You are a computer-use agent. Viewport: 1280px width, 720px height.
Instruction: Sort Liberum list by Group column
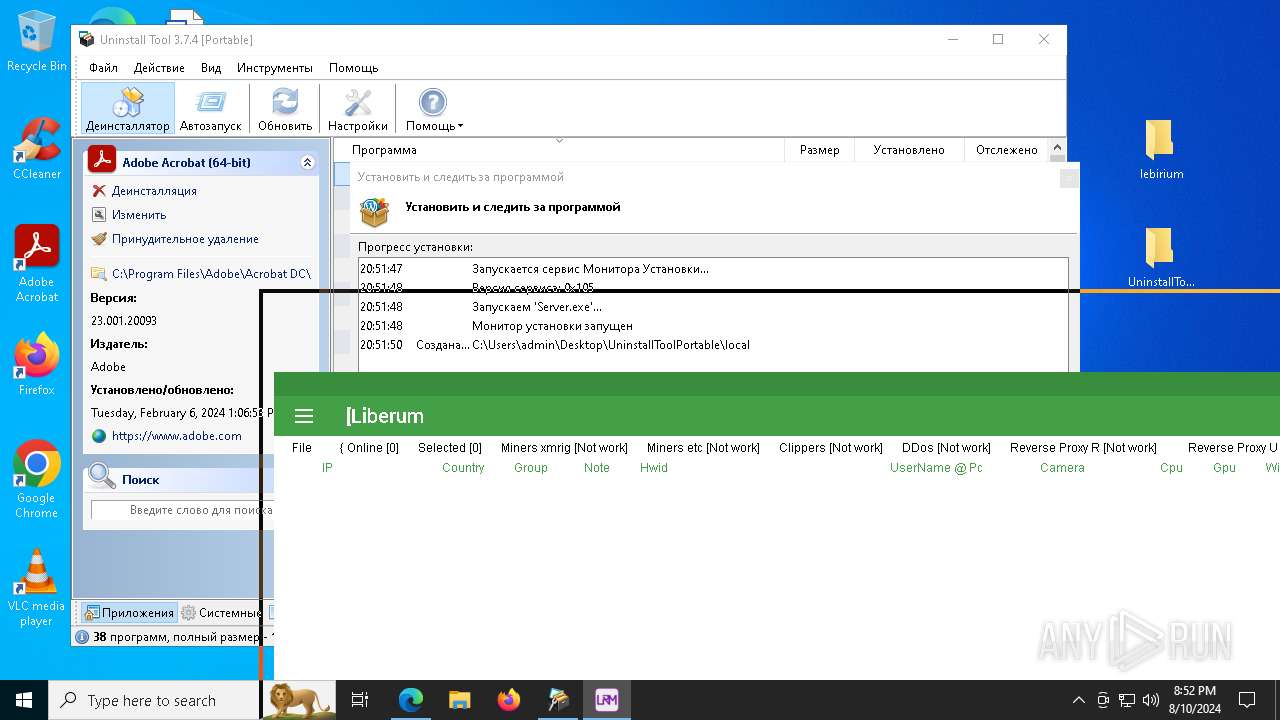(531, 468)
